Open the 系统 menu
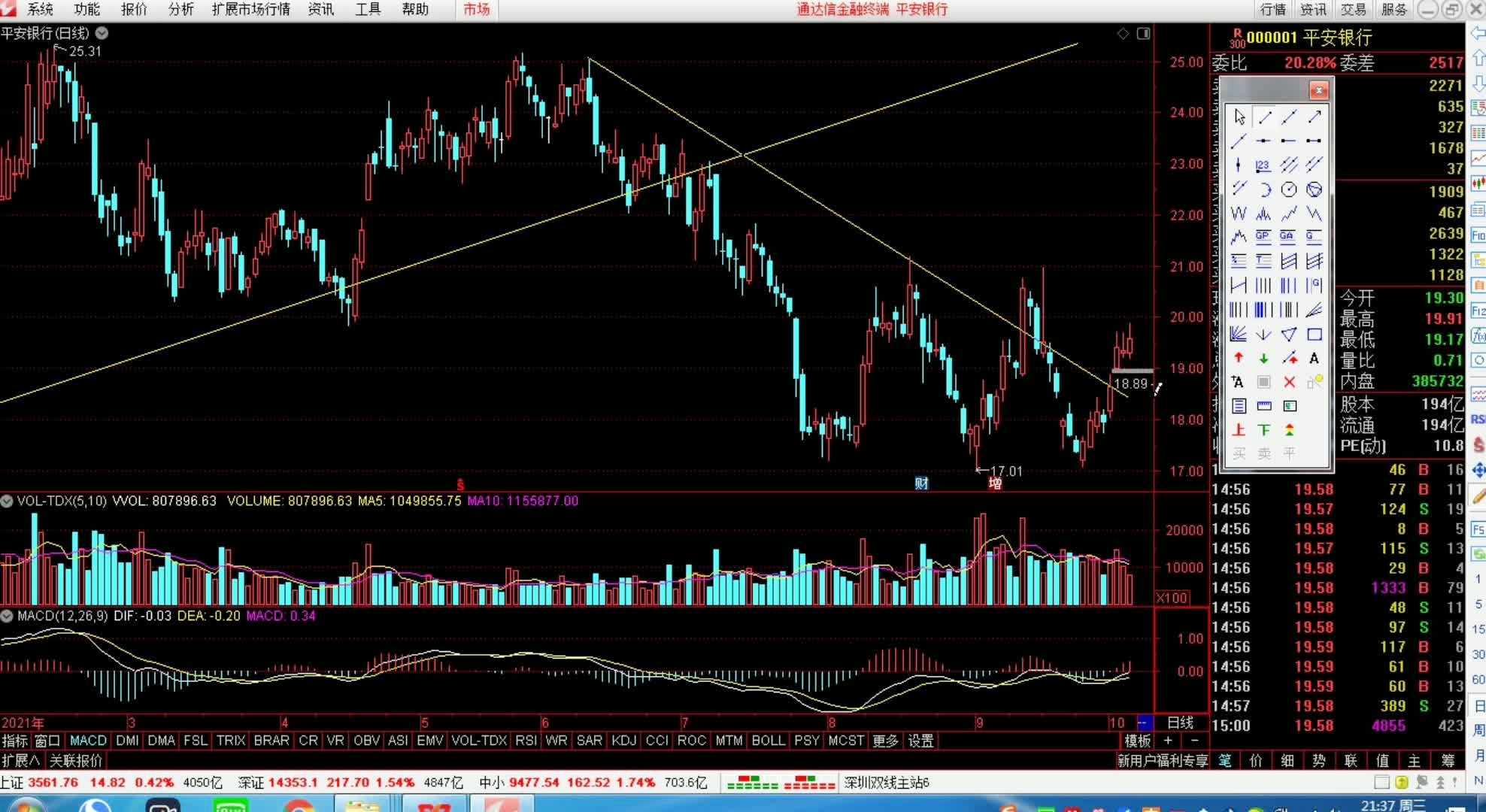The width and height of the screenshot is (1486, 812). [40, 9]
